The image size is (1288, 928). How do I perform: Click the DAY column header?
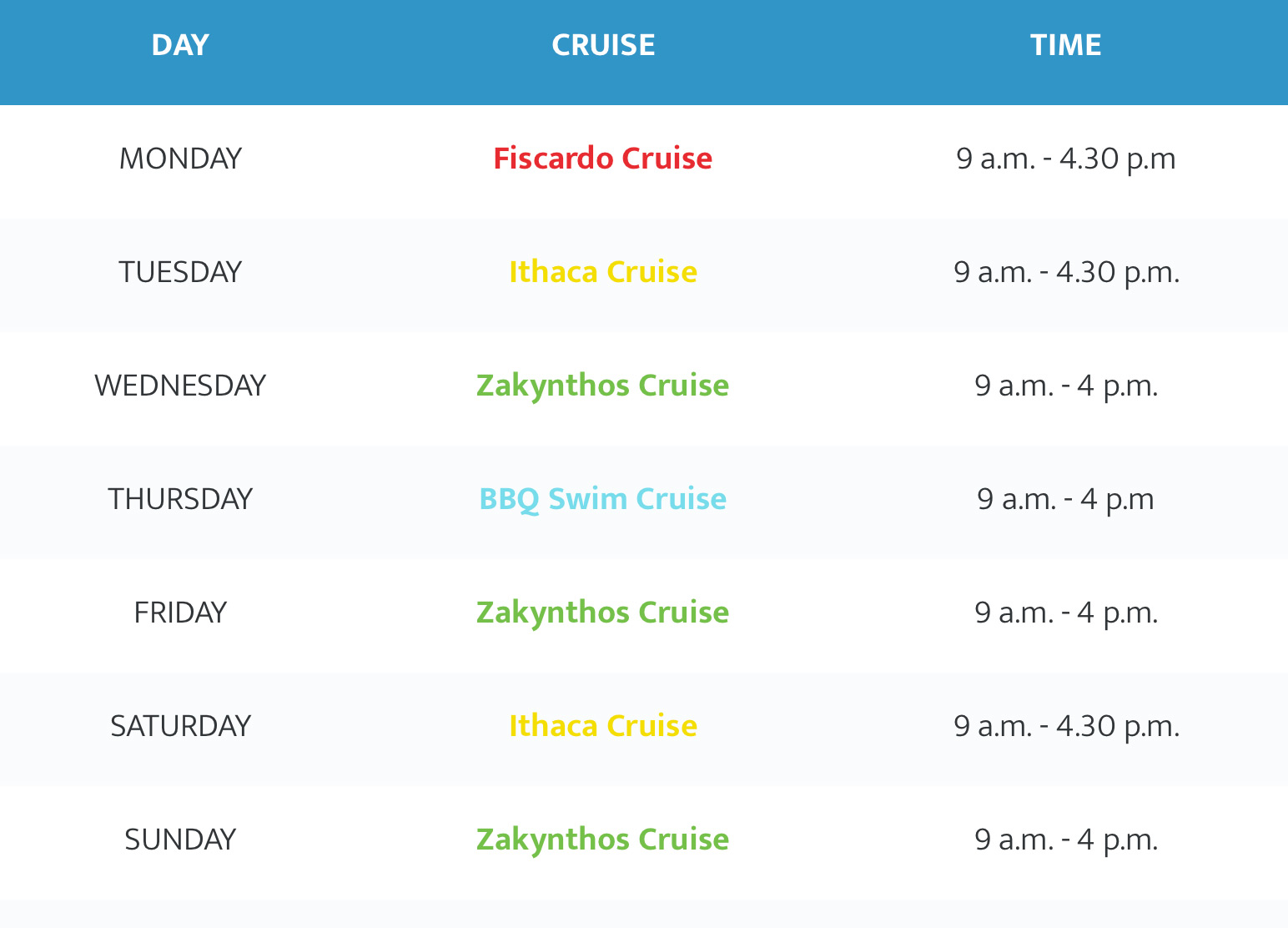coord(180,45)
